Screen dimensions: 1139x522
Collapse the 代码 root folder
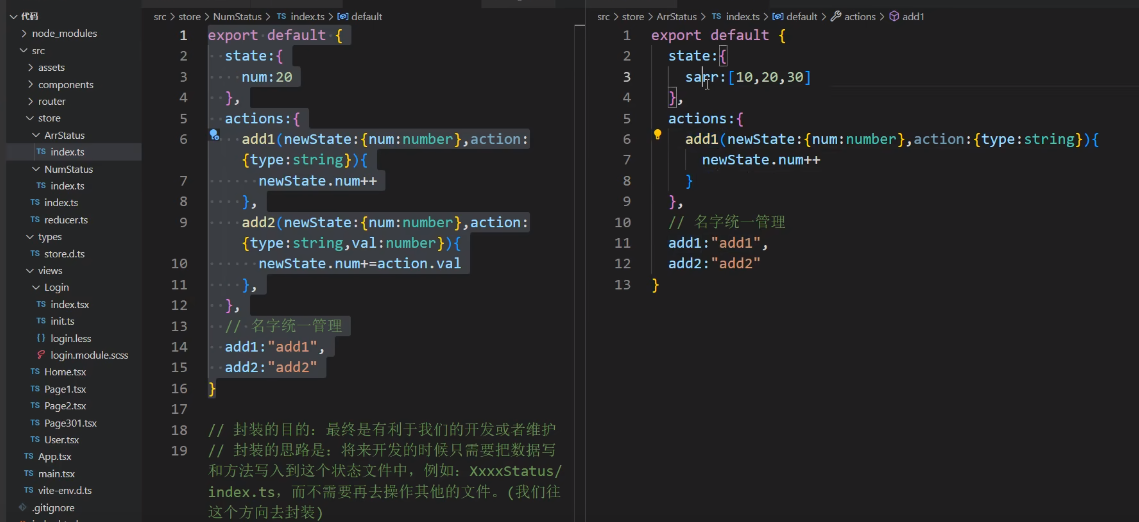(x=13, y=16)
